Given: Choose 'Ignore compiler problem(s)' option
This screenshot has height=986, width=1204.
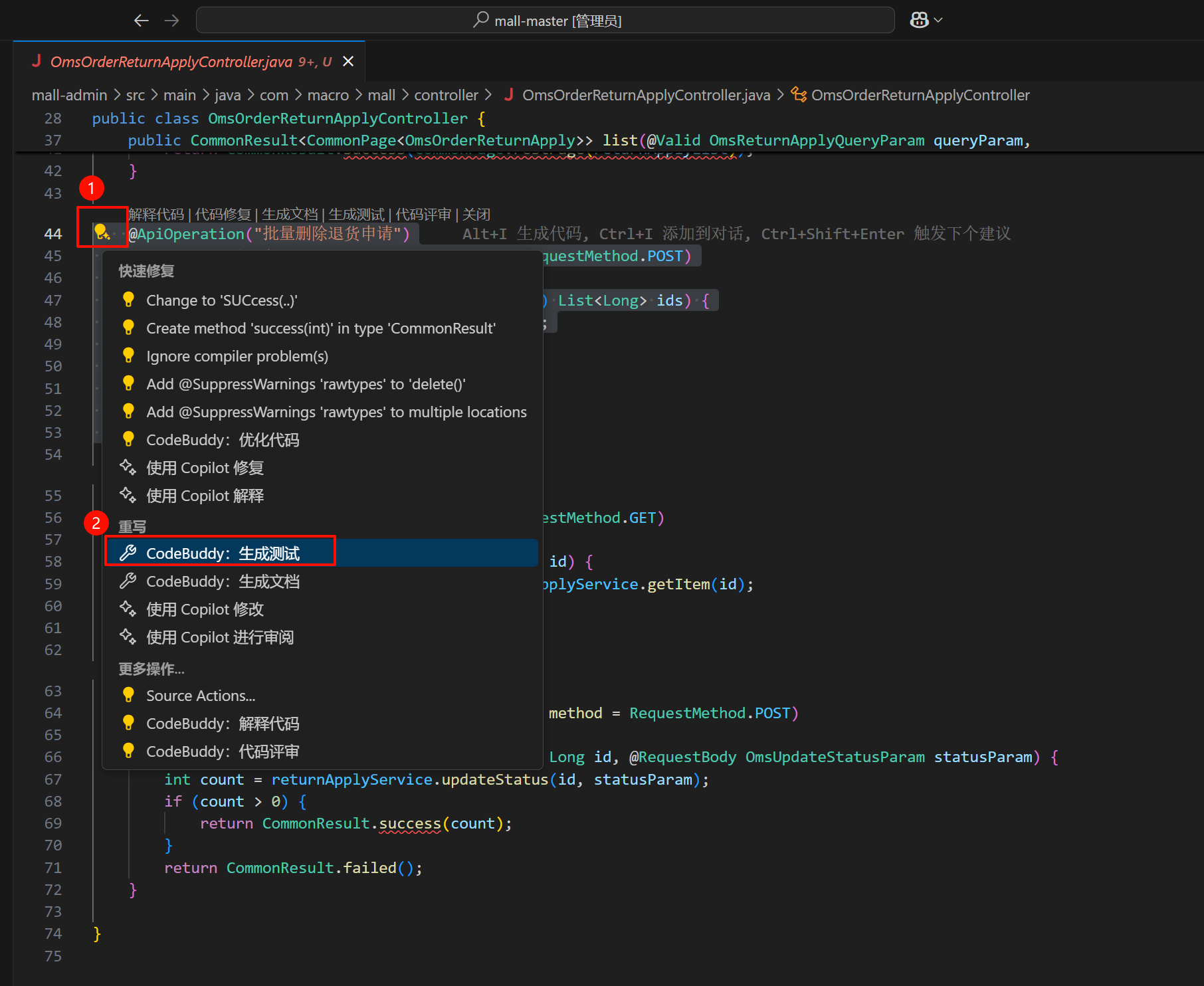Looking at the screenshot, I should coord(237,356).
